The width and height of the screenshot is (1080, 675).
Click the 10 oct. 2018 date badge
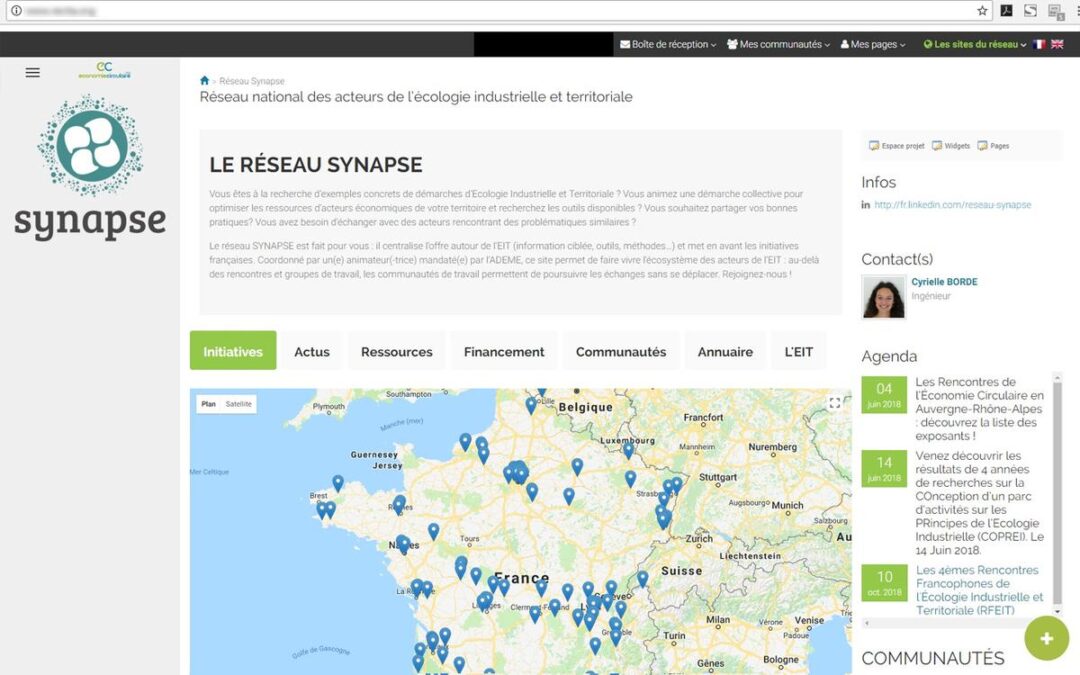tap(884, 582)
